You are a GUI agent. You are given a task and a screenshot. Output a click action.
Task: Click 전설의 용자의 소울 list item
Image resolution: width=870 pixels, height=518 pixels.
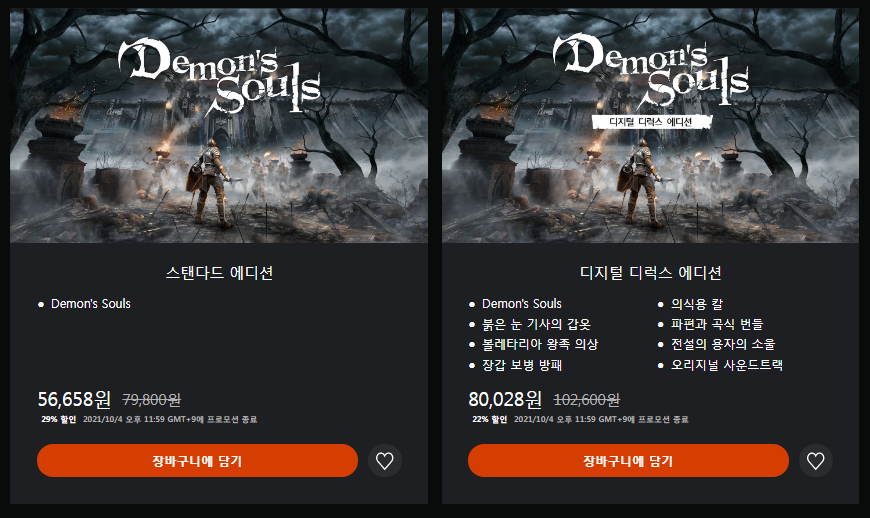click(723, 344)
